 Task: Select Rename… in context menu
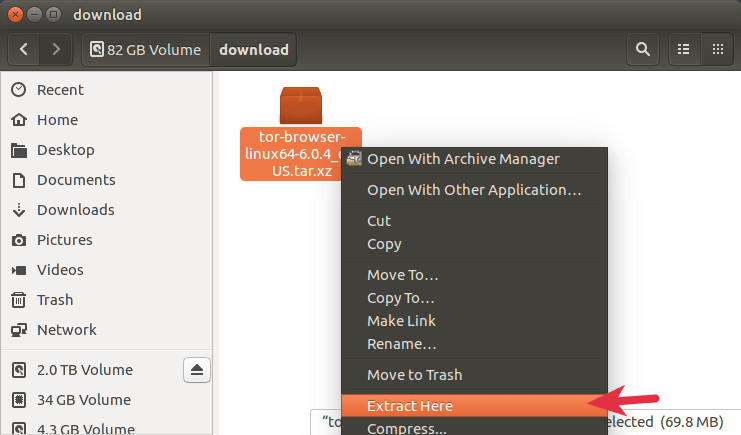point(401,344)
